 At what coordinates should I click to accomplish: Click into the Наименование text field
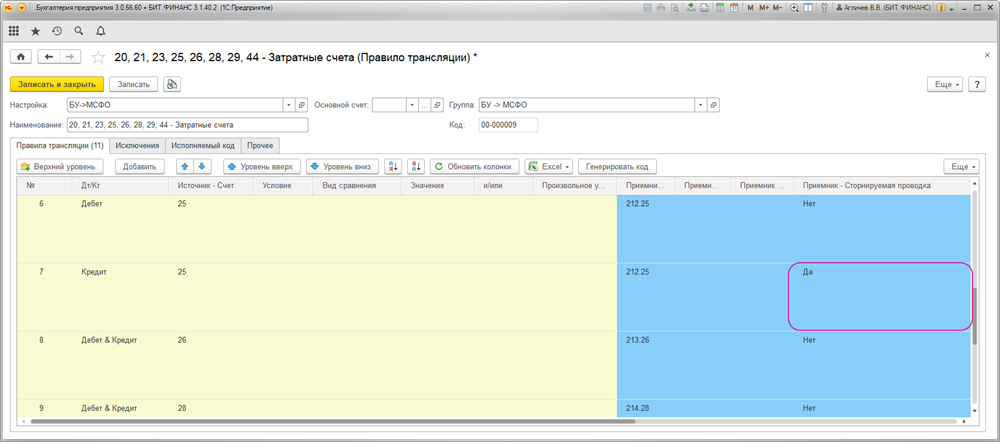click(x=187, y=125)
